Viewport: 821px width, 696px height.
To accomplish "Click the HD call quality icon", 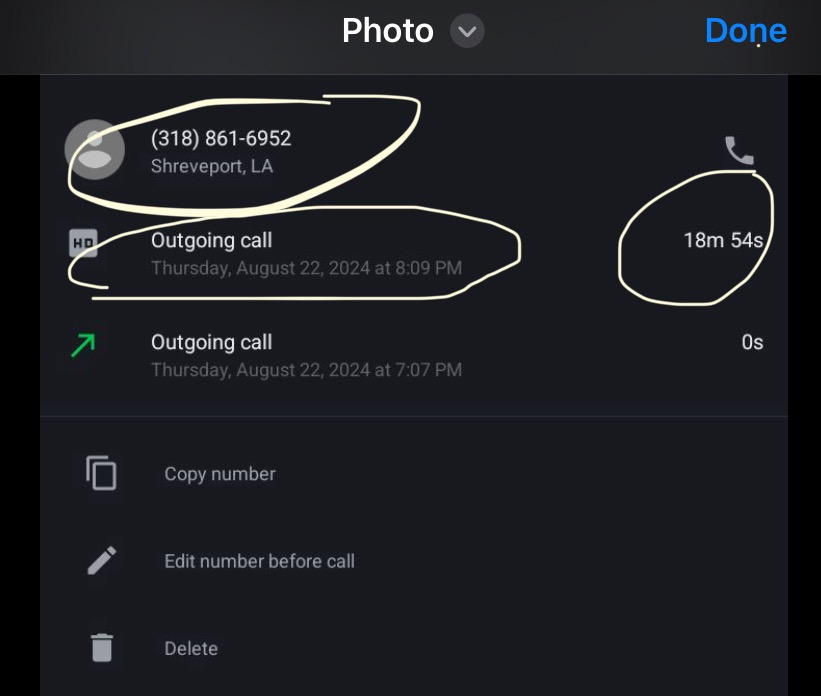I will (83, 242).
